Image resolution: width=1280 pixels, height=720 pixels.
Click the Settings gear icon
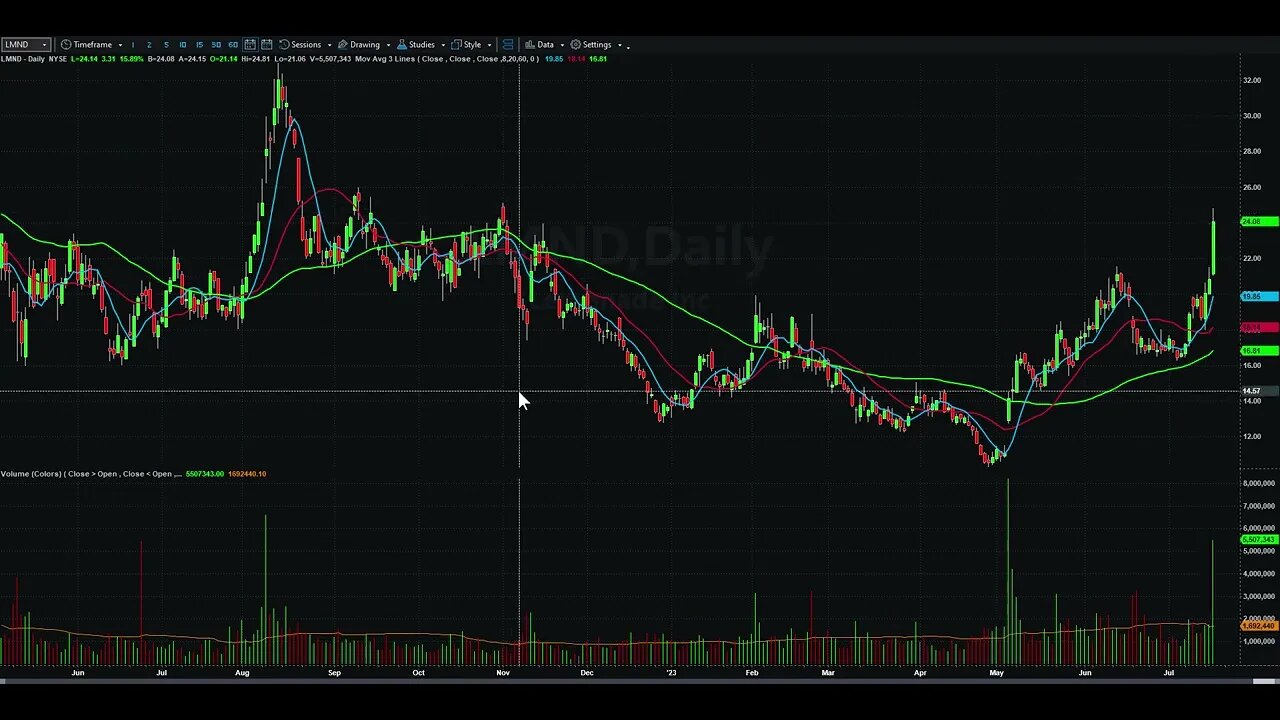tap(575, 45)
